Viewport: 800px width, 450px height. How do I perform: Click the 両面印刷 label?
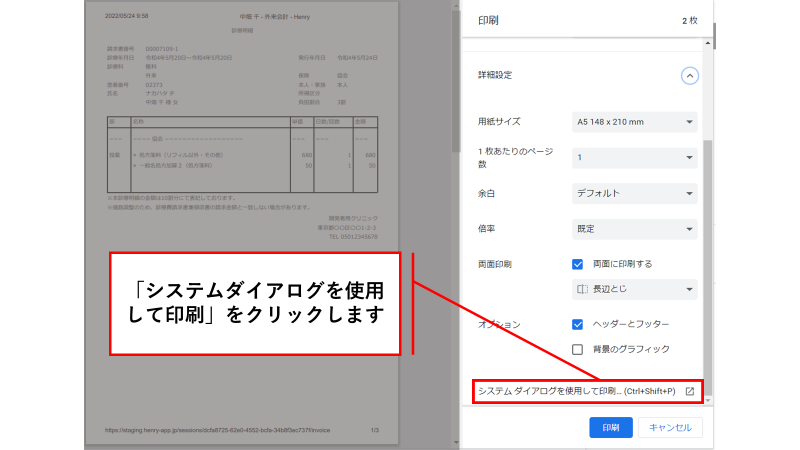point(494,264)
